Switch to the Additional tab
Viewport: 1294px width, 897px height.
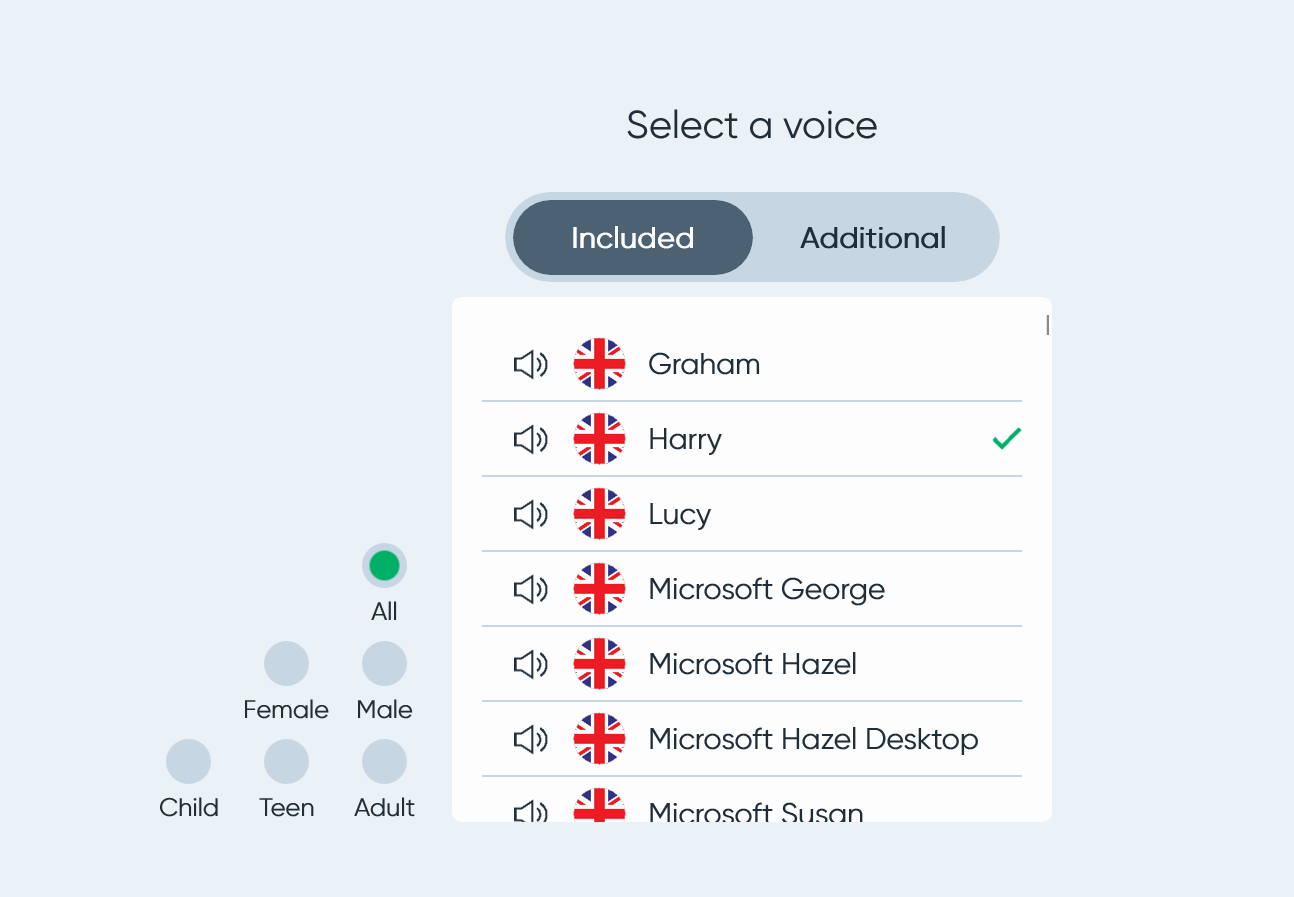click(873, 238)
